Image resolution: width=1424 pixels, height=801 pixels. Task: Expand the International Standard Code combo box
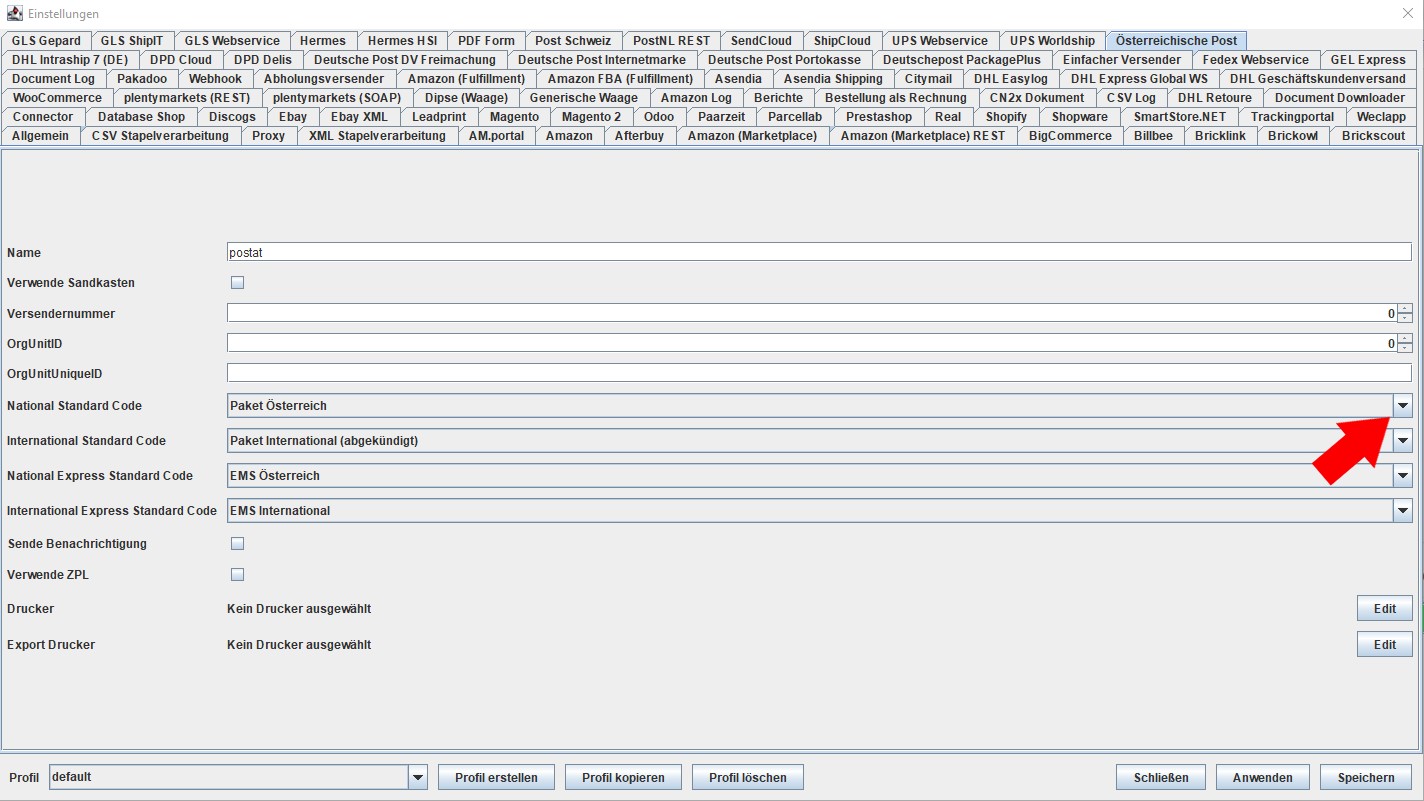[x=1402, y=441]
